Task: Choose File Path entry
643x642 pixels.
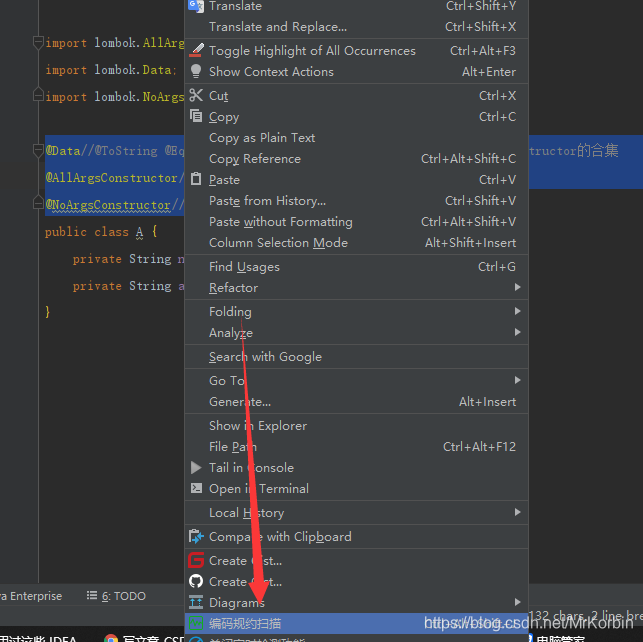Action: 356,446
